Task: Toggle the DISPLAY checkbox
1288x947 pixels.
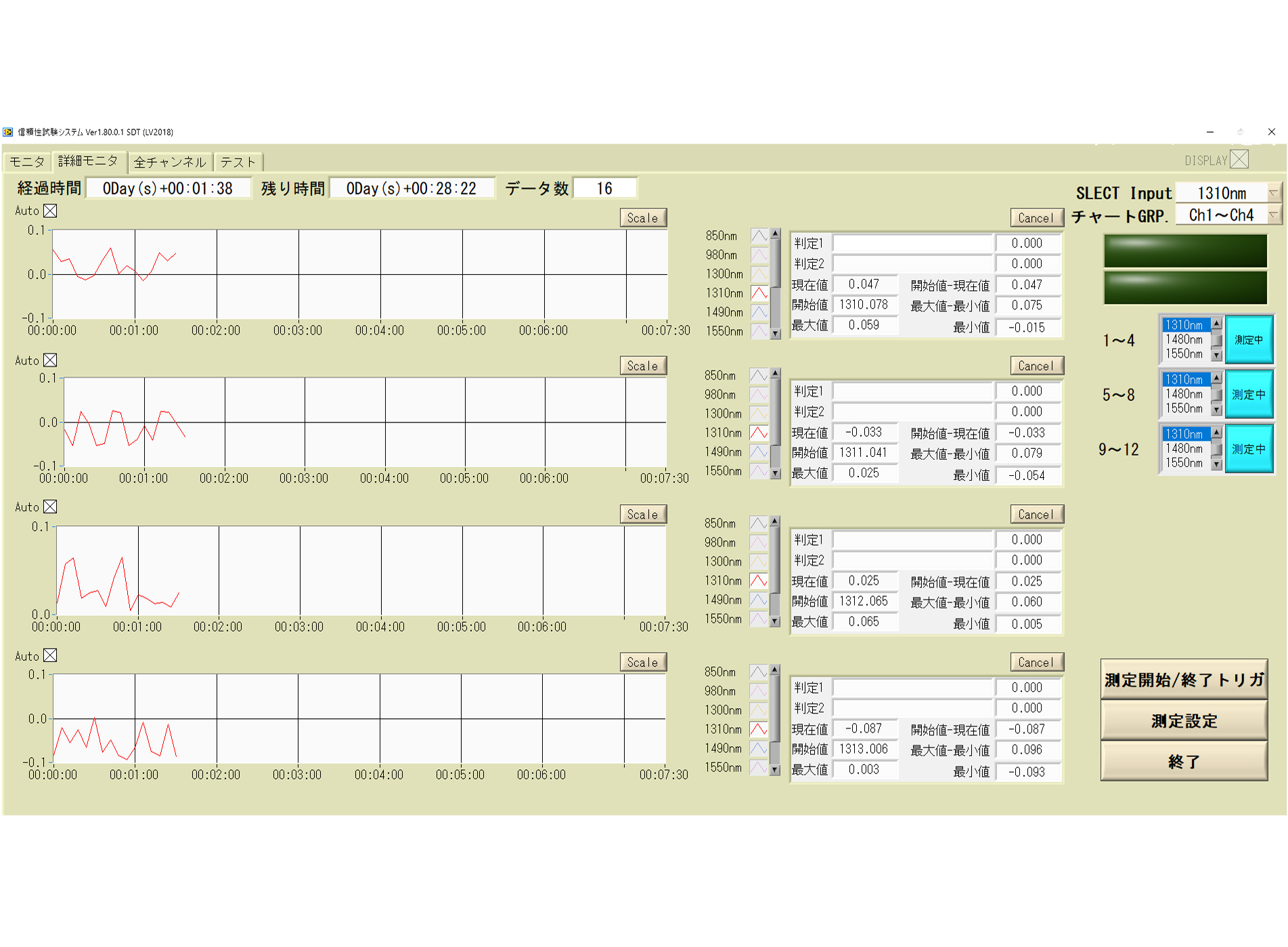Action: tap(1239, 160)
